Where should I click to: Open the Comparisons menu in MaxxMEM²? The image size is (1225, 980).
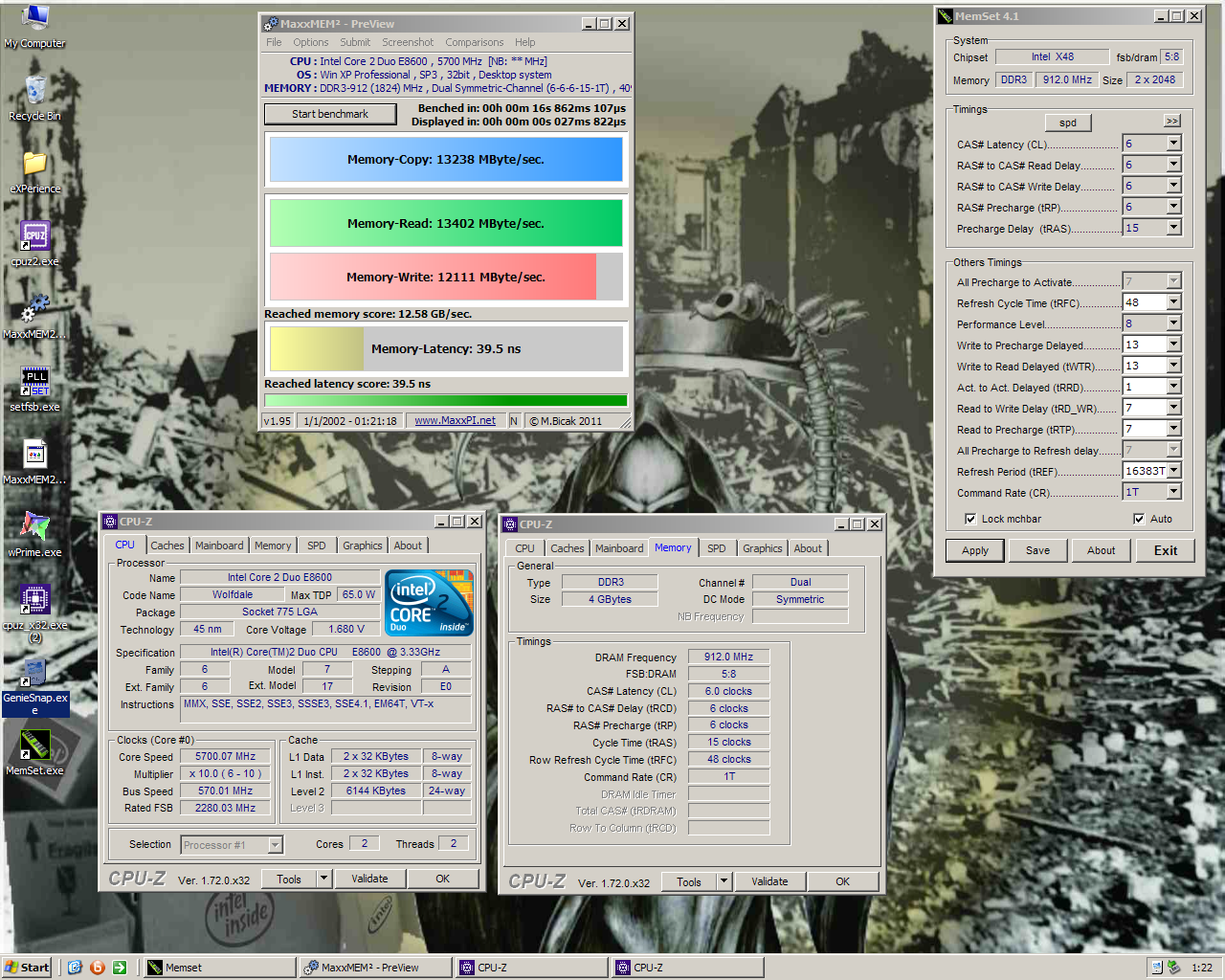point(474,42)
